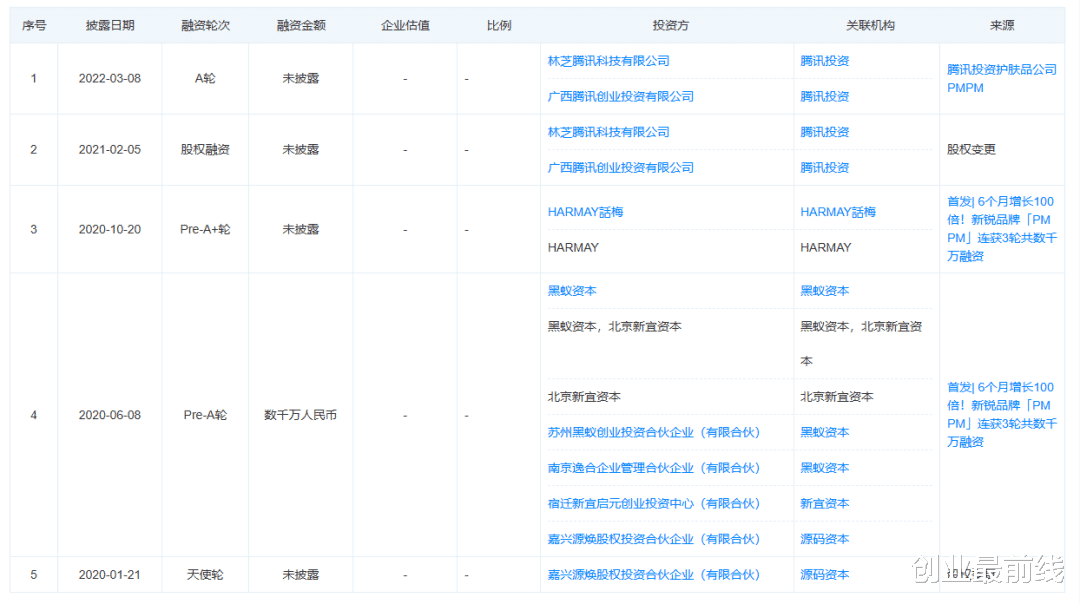Click the date cell 2020-10-20
The image size is (1080, 604).
pyautogui.click(x=110, y=229)
